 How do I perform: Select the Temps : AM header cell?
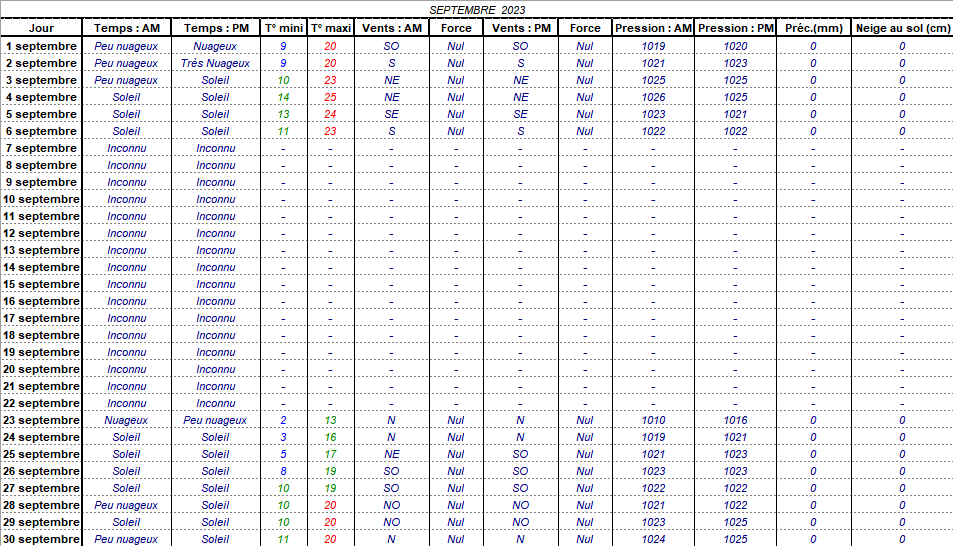point(126,28)
